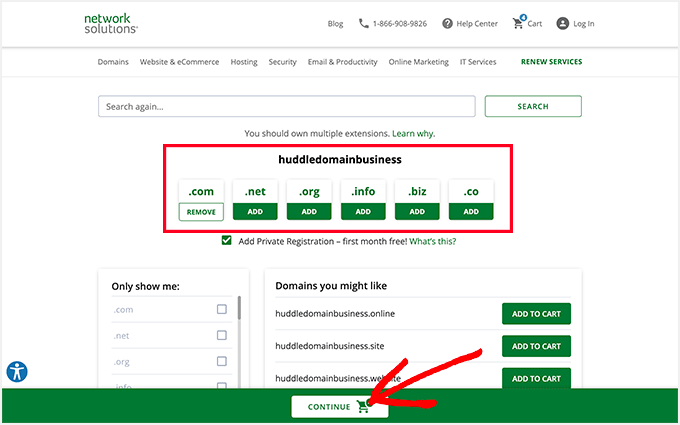Check the .org filter checkbox
Image resolution: width=680 pixels, height=425 pixels.
point(222,362)
